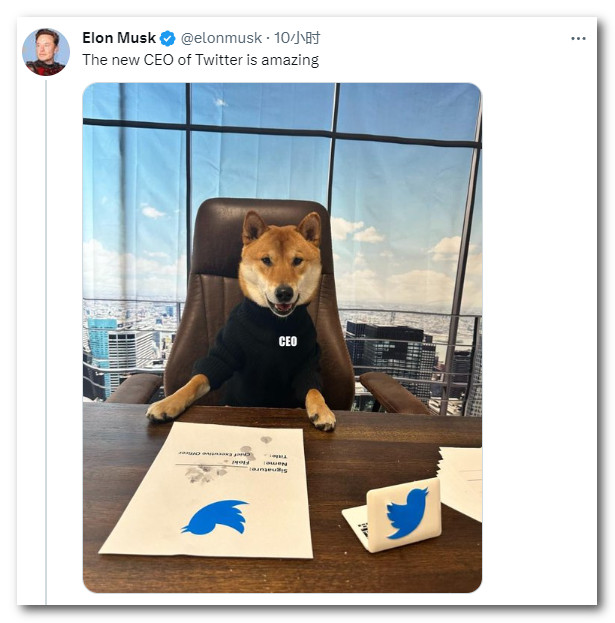Open the 10小时 timestamp link
The width and height of the screenshot is (615, 623).
(297, 38)
